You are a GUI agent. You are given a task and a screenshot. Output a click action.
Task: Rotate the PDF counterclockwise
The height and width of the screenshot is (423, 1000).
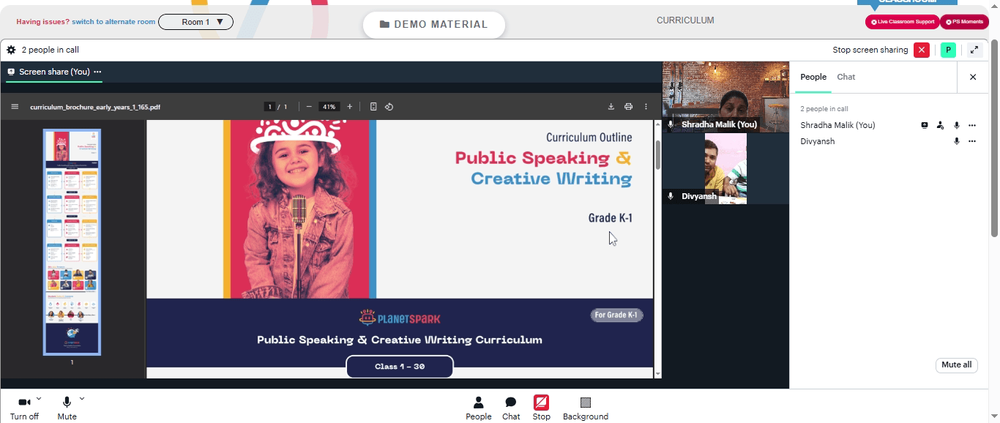389,107
